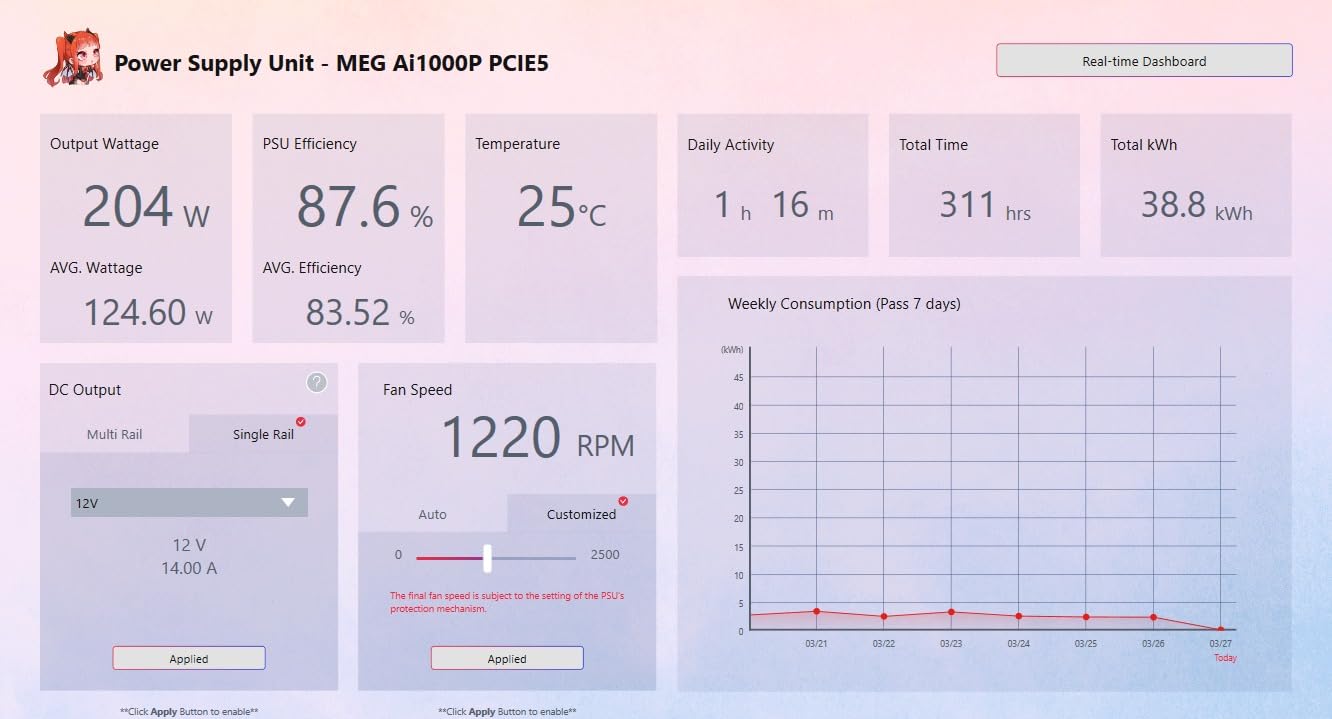Open the 12V rail dropdown
This screenshot has width=1332, height=719.
coord(189,503)
